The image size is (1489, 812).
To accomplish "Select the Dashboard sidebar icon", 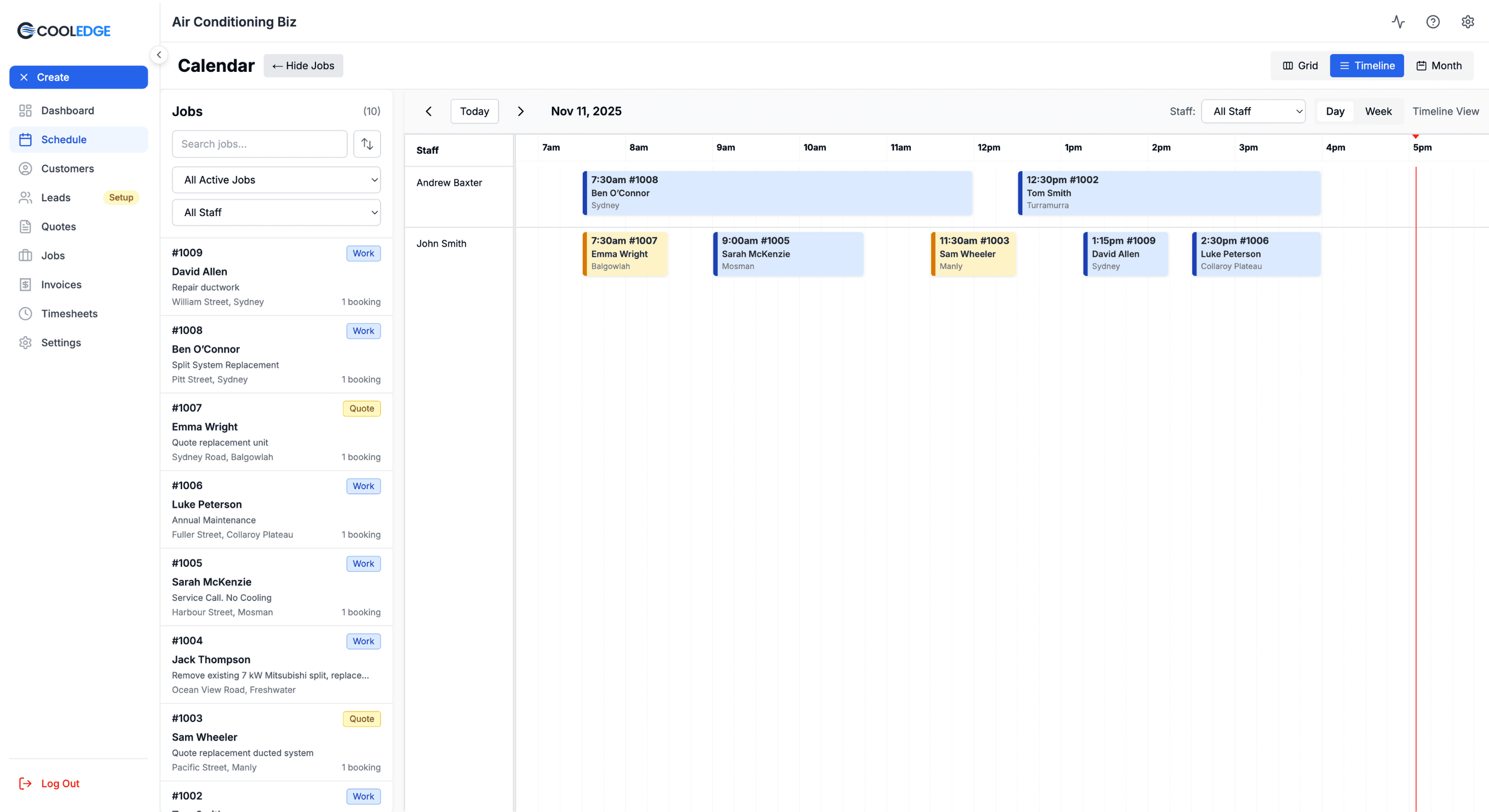I will click(26, 110).
